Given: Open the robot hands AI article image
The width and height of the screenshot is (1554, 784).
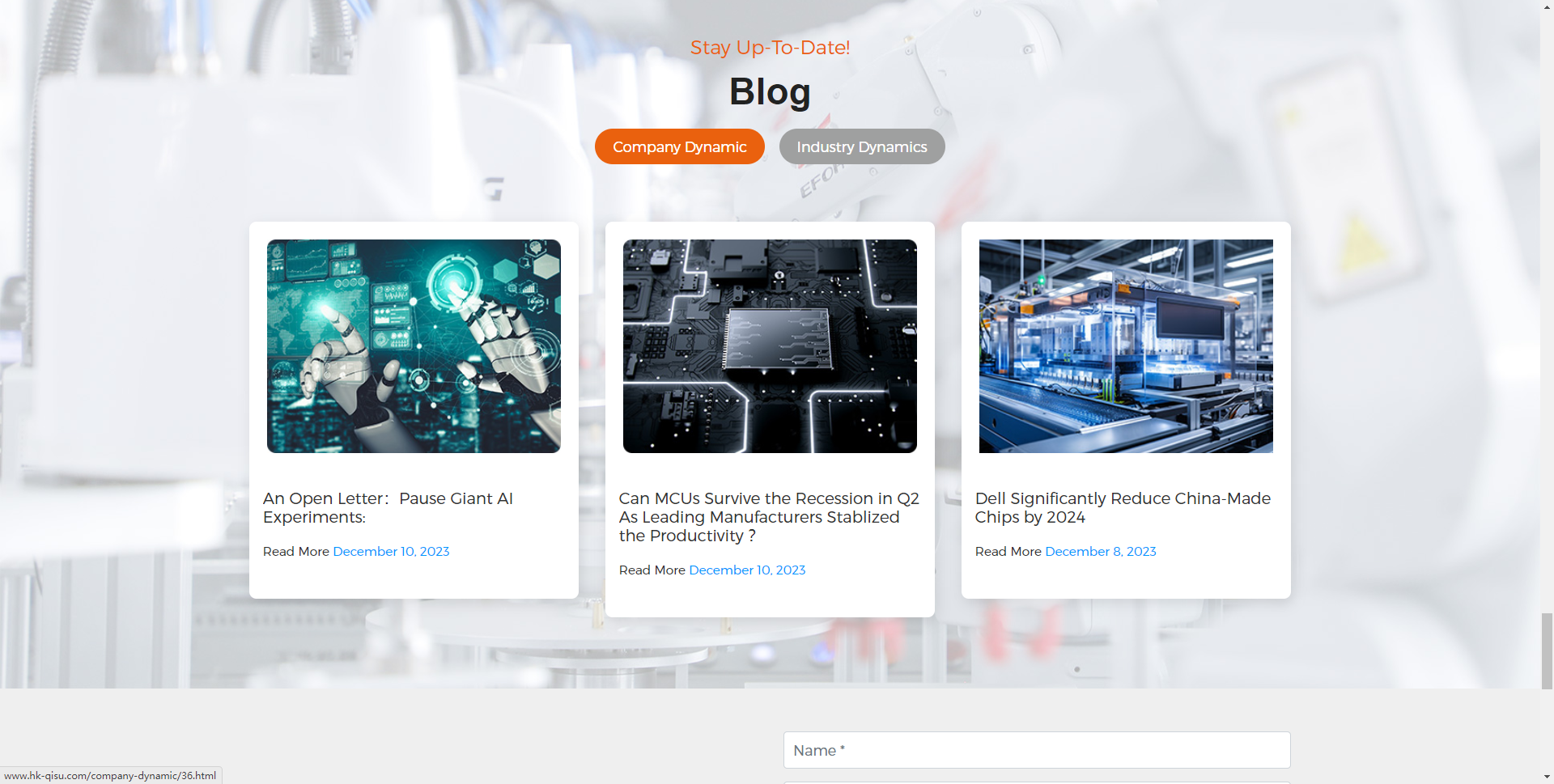Looking at the screenshot, I should pos(414,345).
